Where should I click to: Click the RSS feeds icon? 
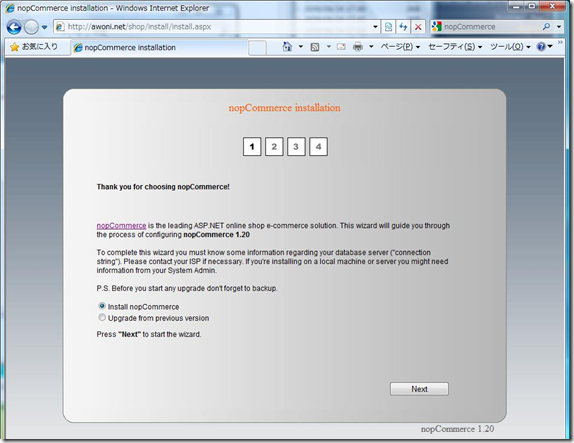[x=315, y=47]
